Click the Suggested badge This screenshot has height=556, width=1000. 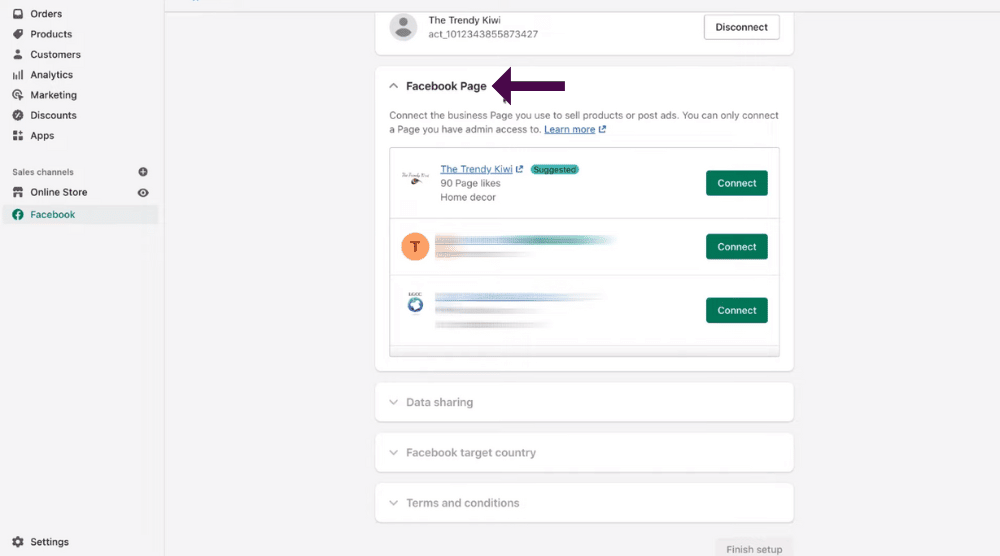[555, 170]
